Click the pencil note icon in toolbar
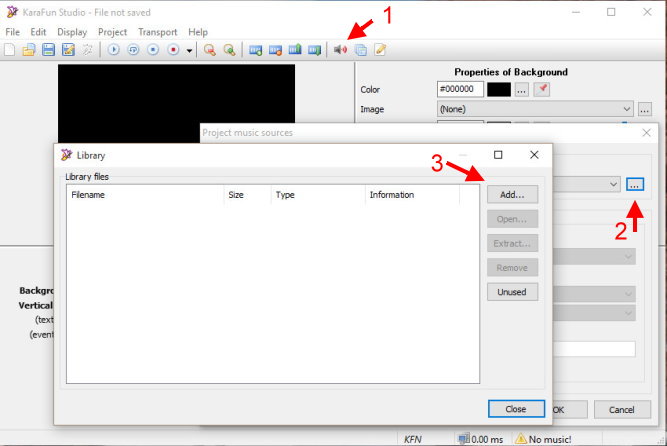The width and height of the screenshot is (667, 446). [x=380, y=49]
